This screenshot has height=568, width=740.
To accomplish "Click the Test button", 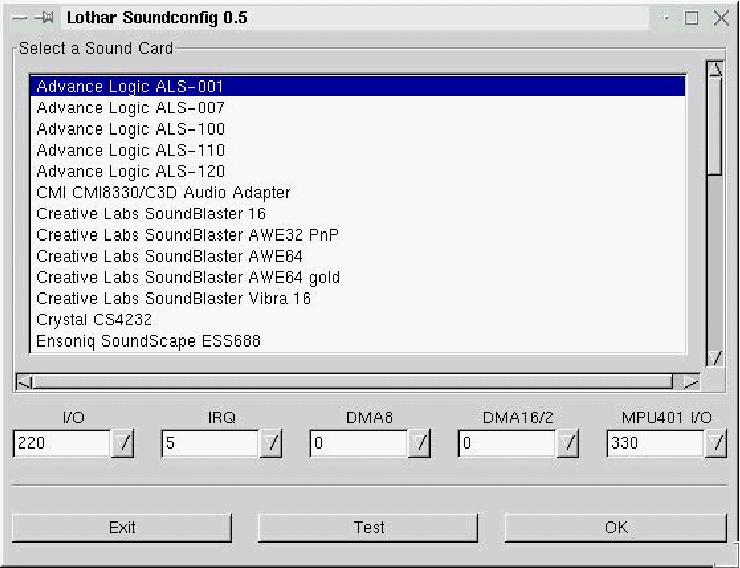I will point(368,527).
